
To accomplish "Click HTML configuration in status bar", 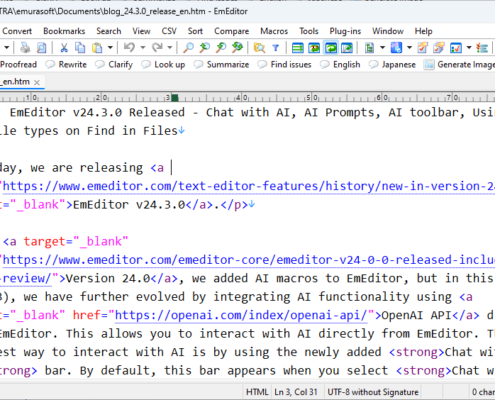I will 257,392.
